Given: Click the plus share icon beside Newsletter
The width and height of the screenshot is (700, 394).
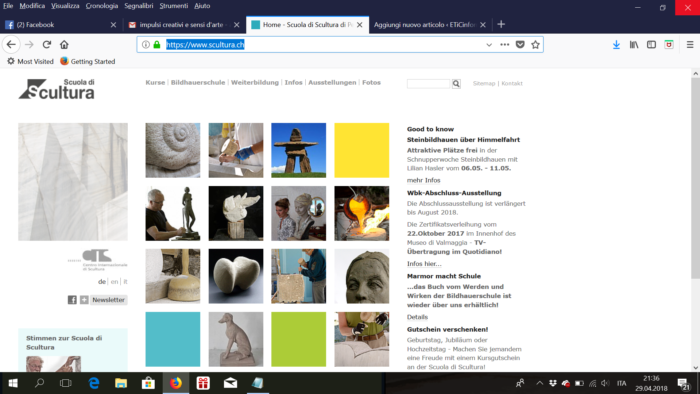Looking at the screenshot, I should point(84,300).
